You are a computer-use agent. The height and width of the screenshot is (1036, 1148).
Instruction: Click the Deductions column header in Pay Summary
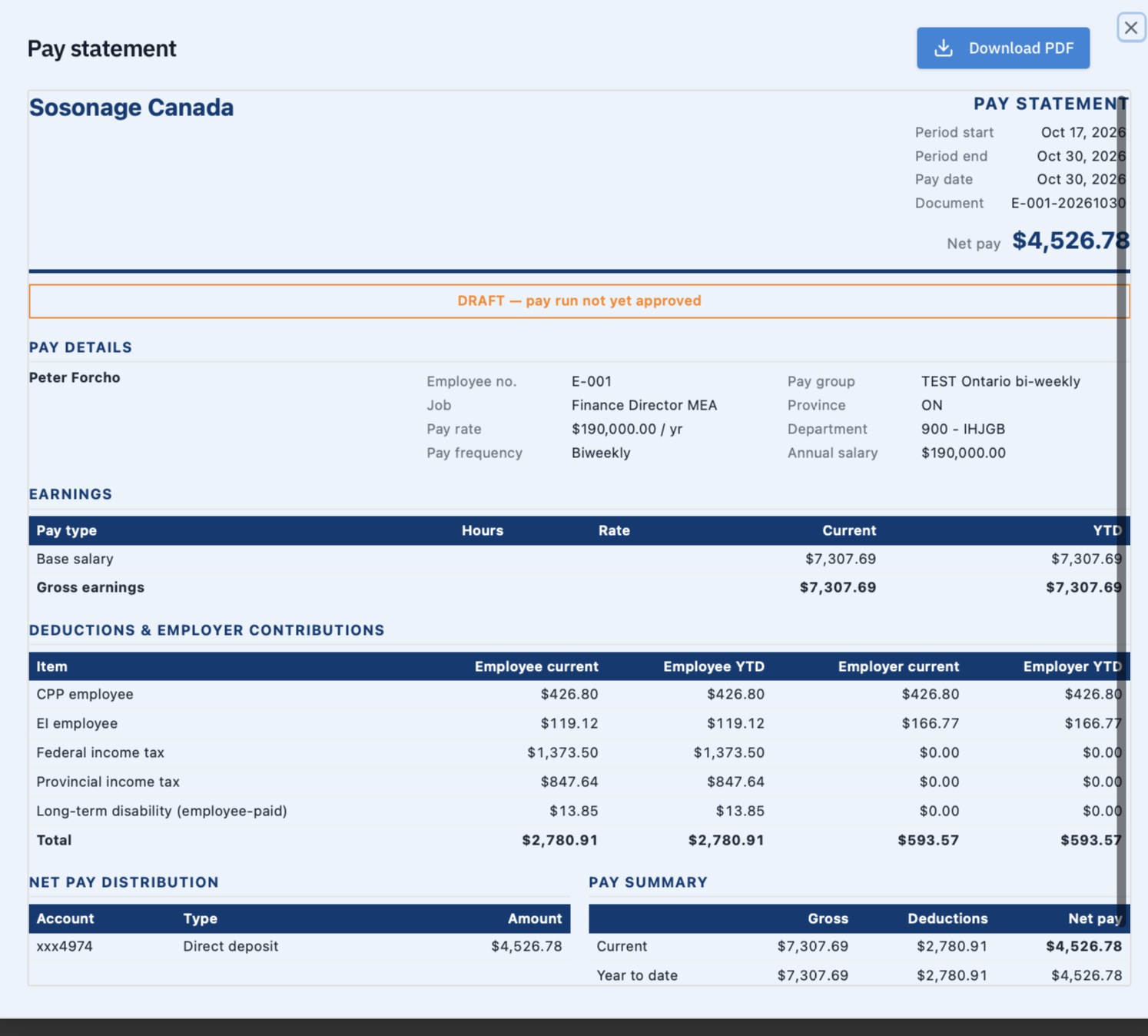coord(947,918)
